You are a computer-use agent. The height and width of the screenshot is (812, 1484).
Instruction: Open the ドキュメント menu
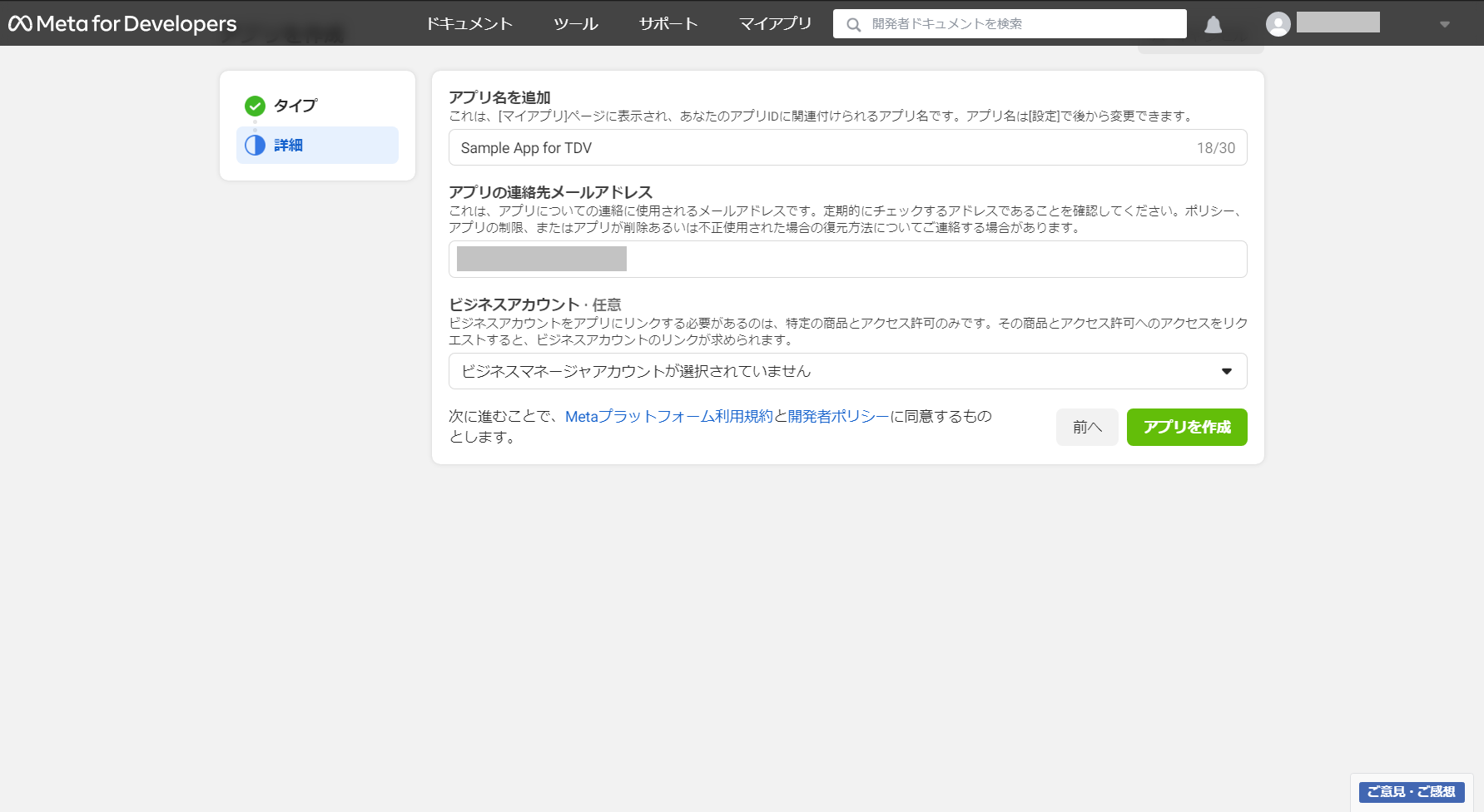469,24
